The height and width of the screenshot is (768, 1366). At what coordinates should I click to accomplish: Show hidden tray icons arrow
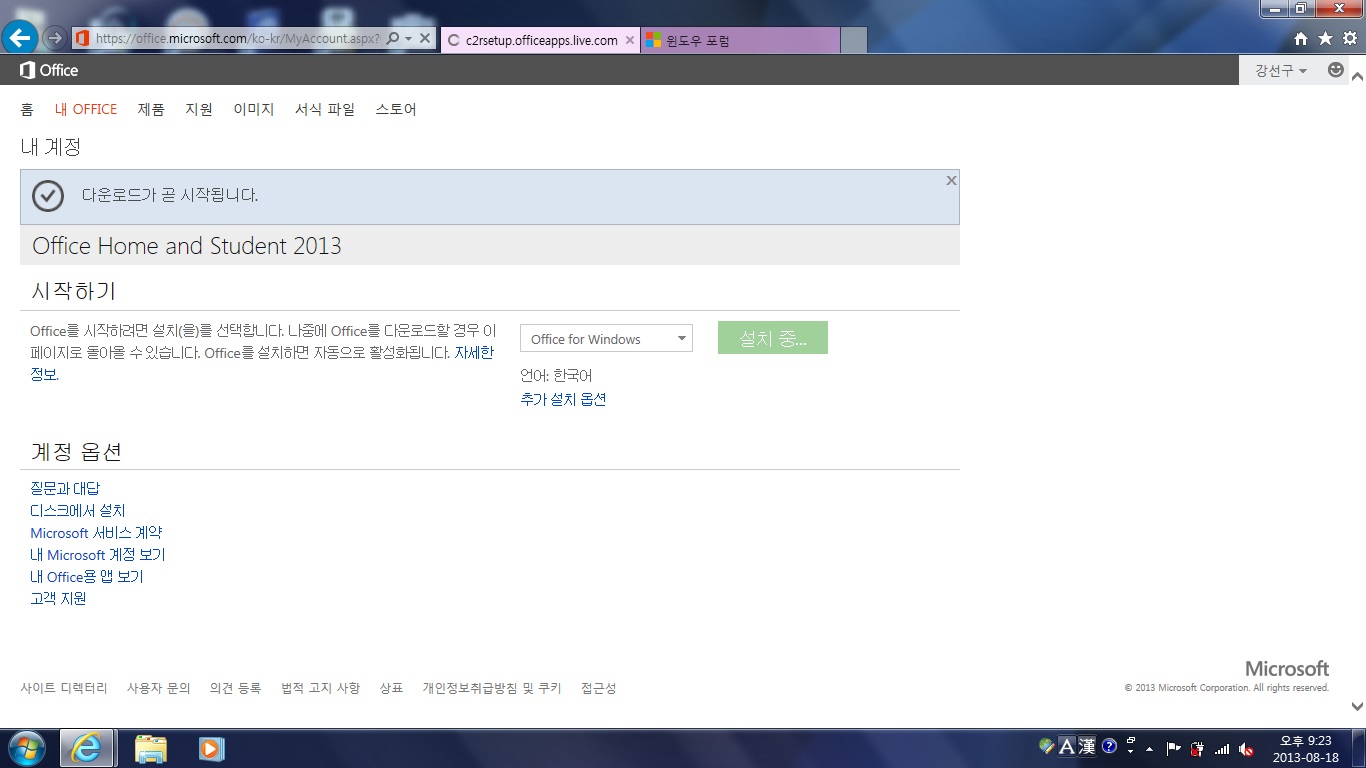tap(1149, 748)
